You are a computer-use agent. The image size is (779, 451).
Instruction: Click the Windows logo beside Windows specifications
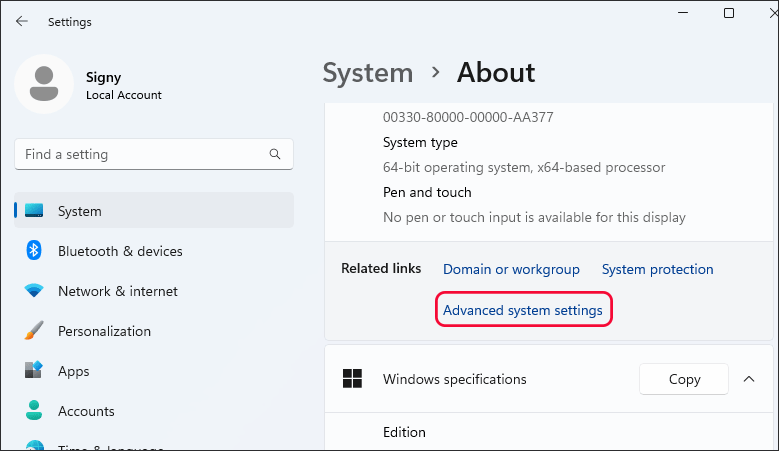coord(352,379)
